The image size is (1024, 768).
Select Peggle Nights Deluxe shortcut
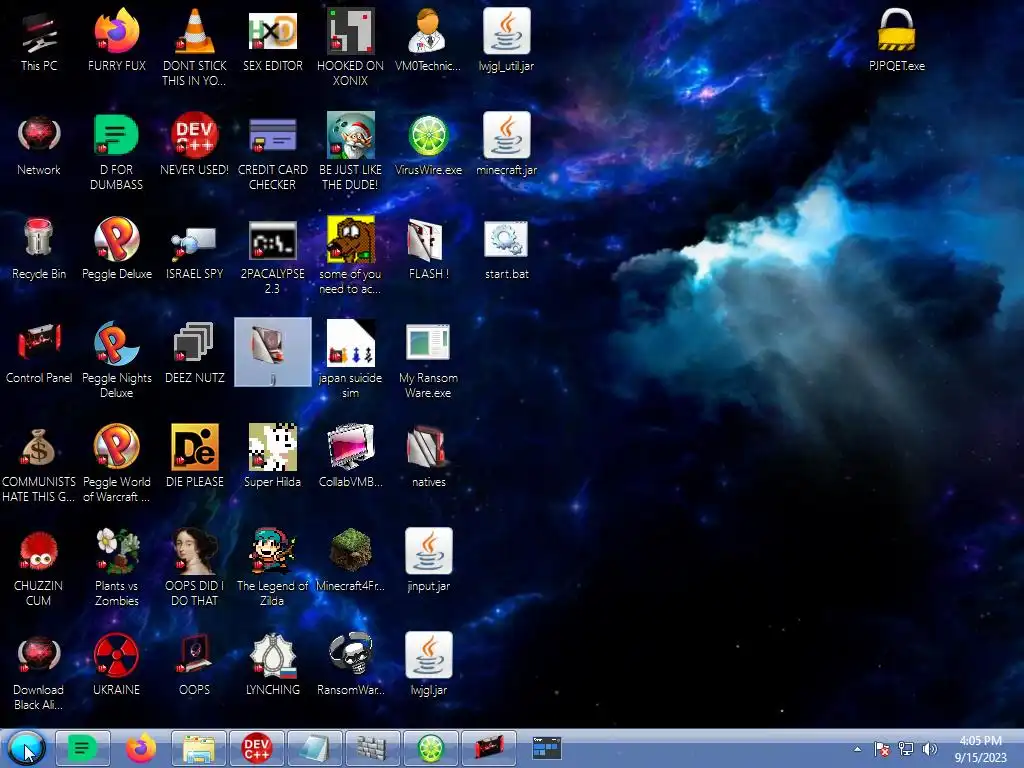[116, 360]
